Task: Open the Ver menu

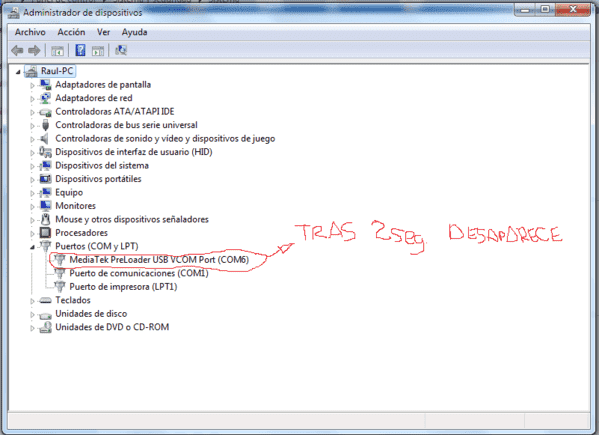Action: pyautogui.click(x=104, y=32)
